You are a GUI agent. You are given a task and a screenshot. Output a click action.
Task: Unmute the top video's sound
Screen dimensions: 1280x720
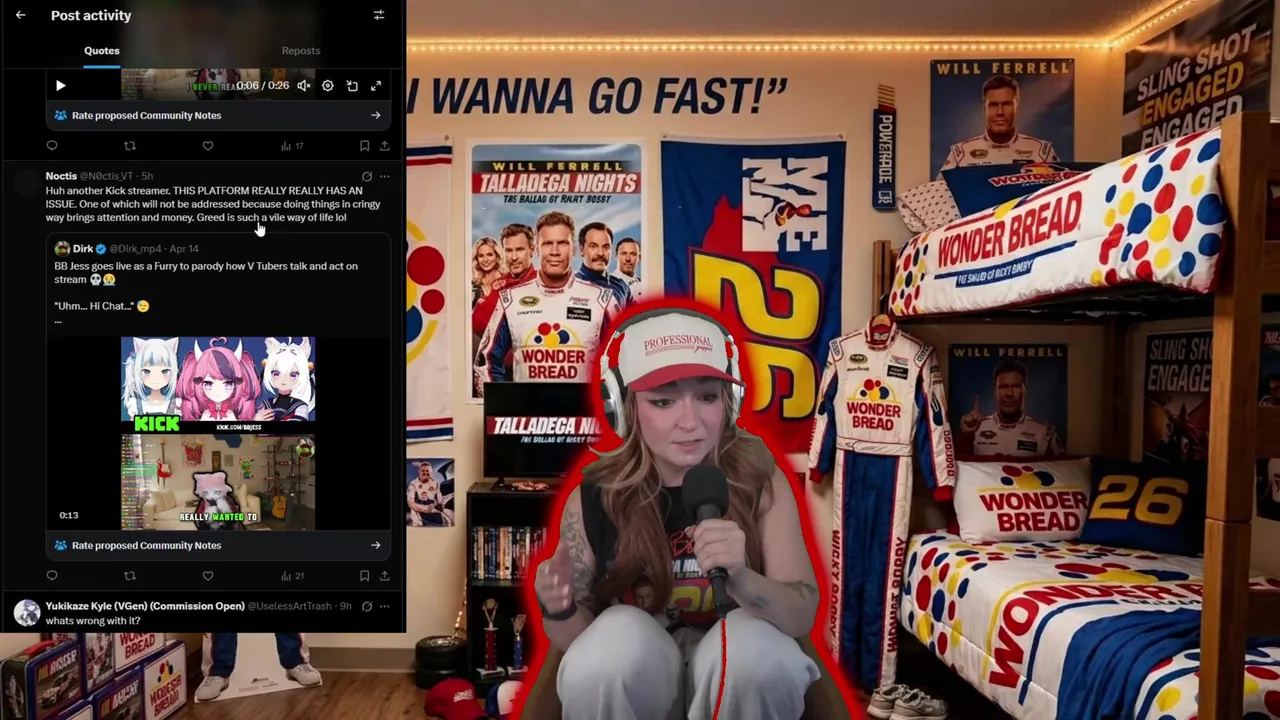pyautogui.click(x=304, y=86)
